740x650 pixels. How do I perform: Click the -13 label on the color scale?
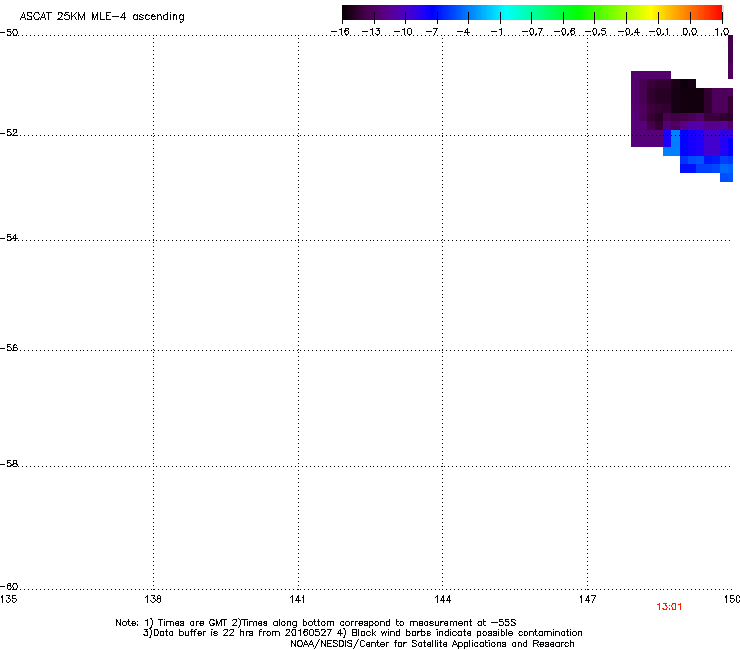click(x=371, y=32)
